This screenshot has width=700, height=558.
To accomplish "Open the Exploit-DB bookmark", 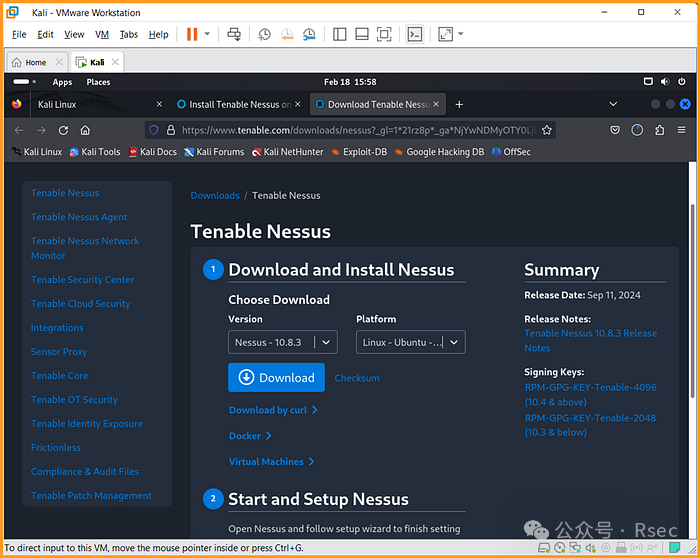I will click(360, 152).
